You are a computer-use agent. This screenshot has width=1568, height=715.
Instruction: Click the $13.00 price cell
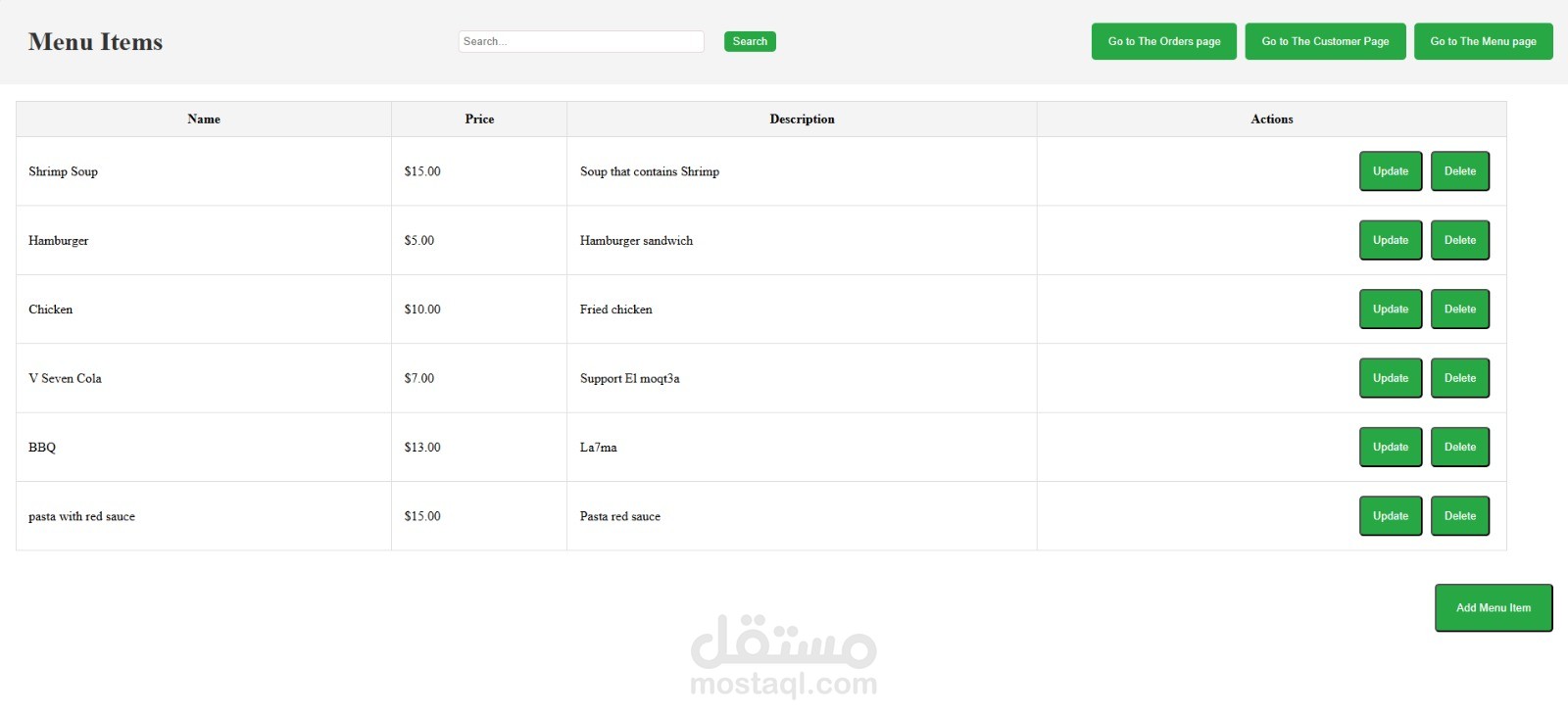pos(479,448)
